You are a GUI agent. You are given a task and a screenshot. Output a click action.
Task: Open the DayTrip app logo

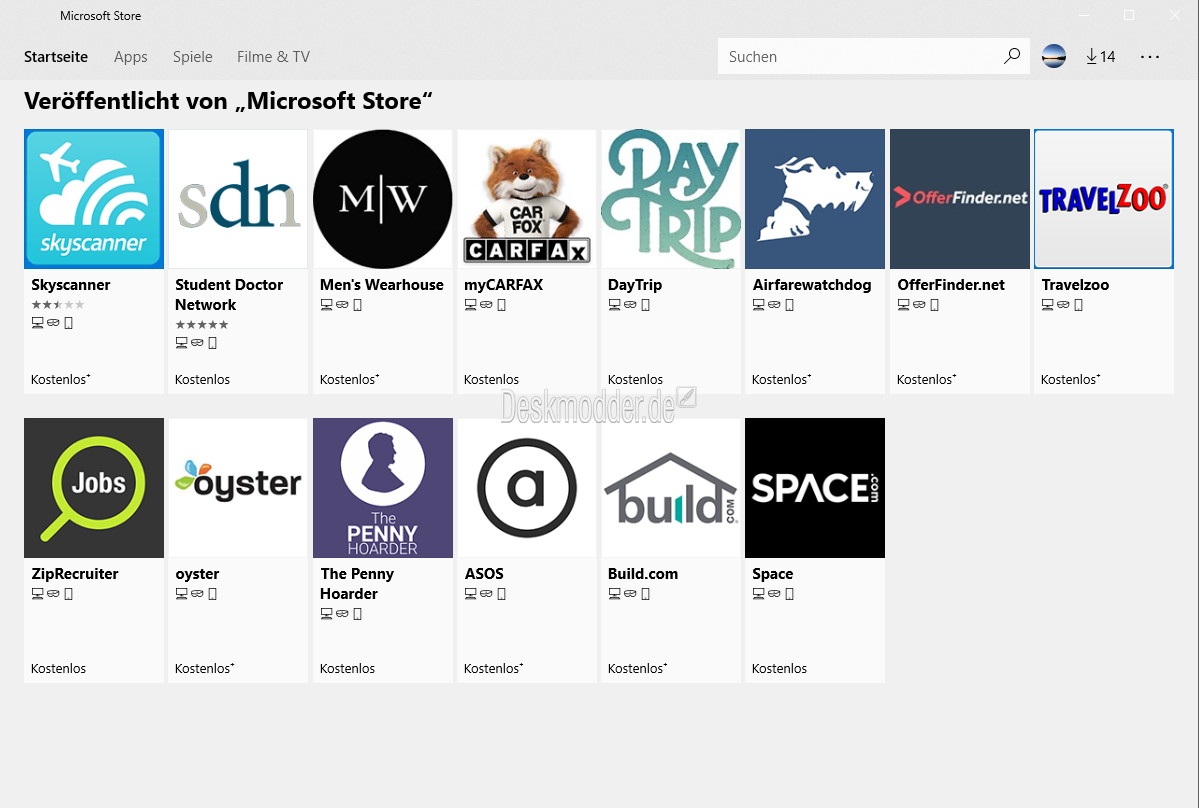pos(671,199)
